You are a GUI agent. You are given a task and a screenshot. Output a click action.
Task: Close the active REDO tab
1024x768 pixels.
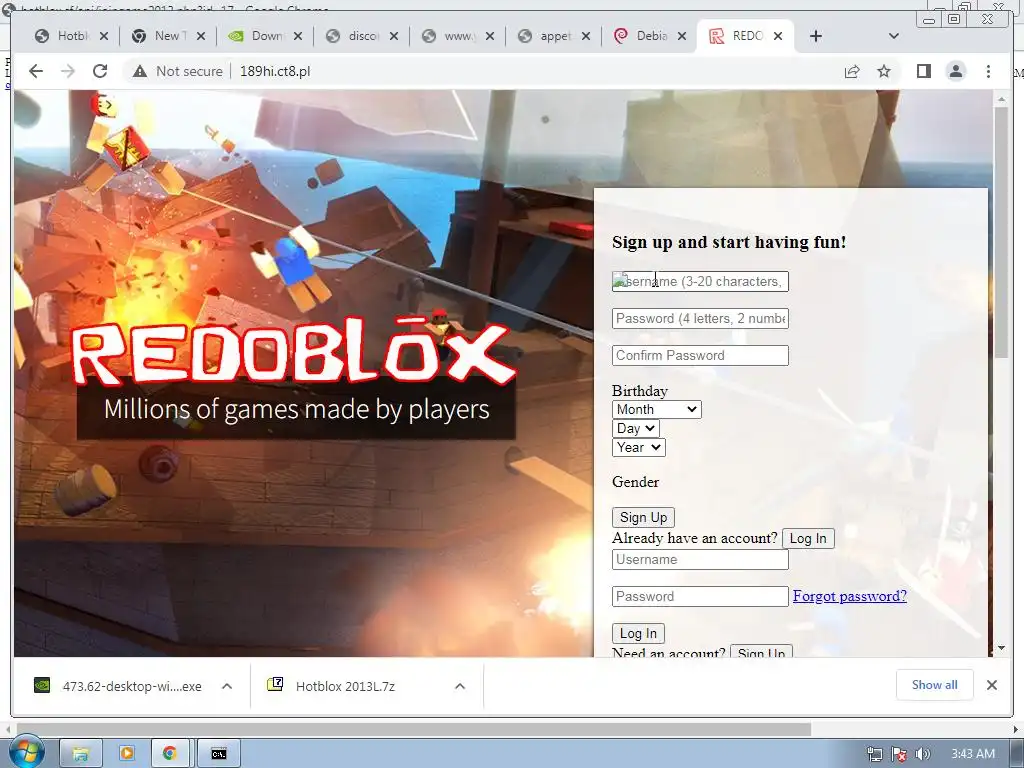click(x=778, y=36)
